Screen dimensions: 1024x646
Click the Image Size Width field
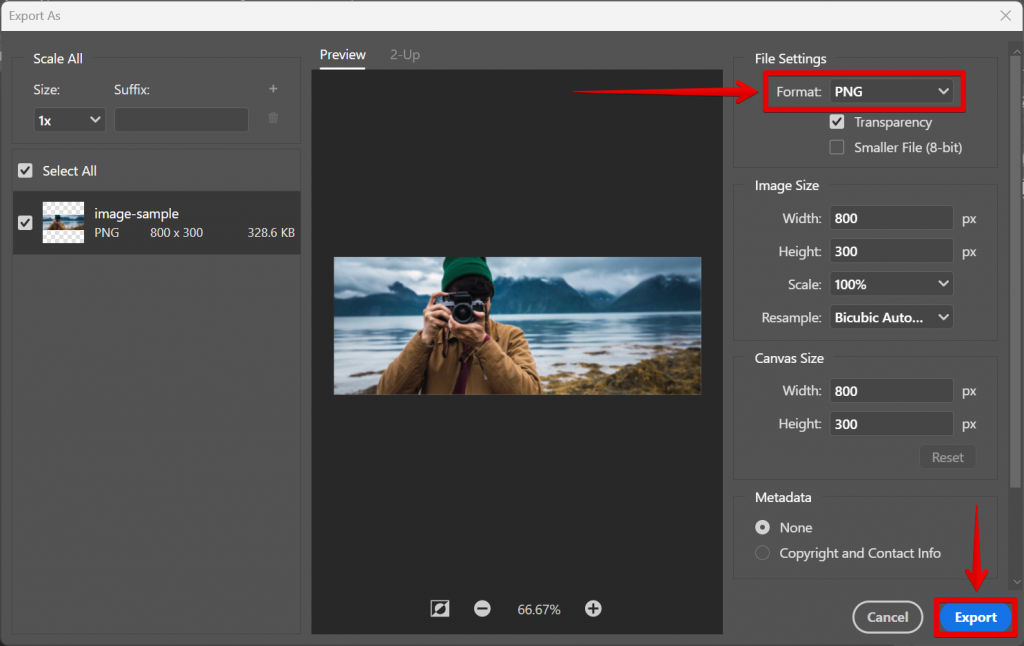[x=891, y=218]
